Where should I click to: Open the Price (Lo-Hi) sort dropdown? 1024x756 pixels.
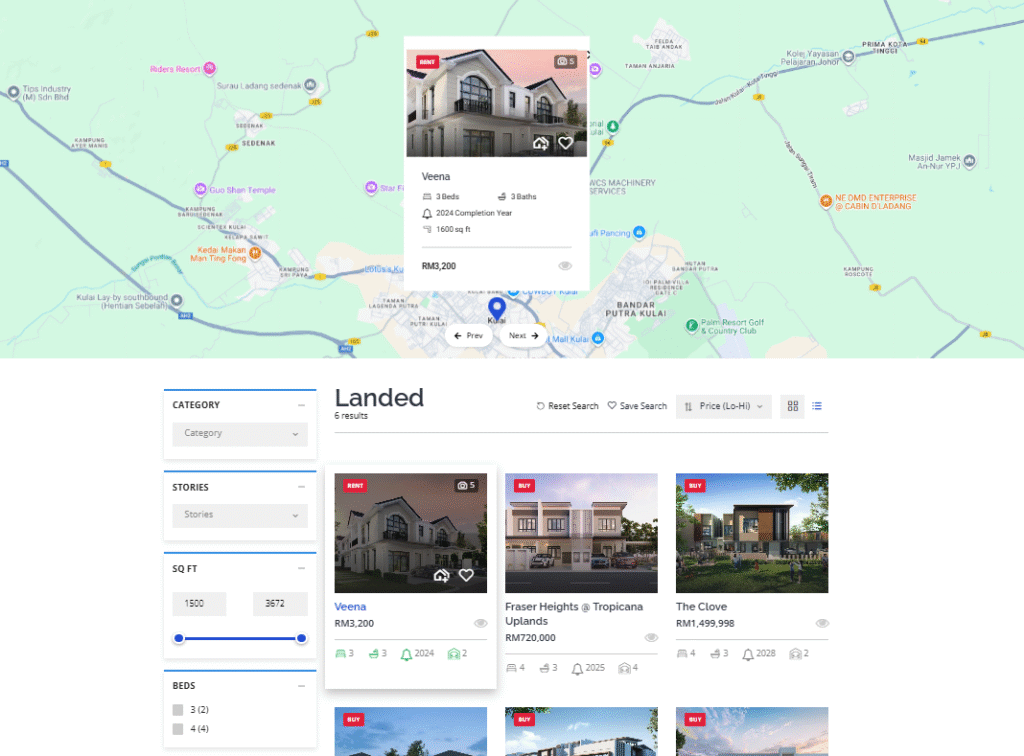(724, 406)
